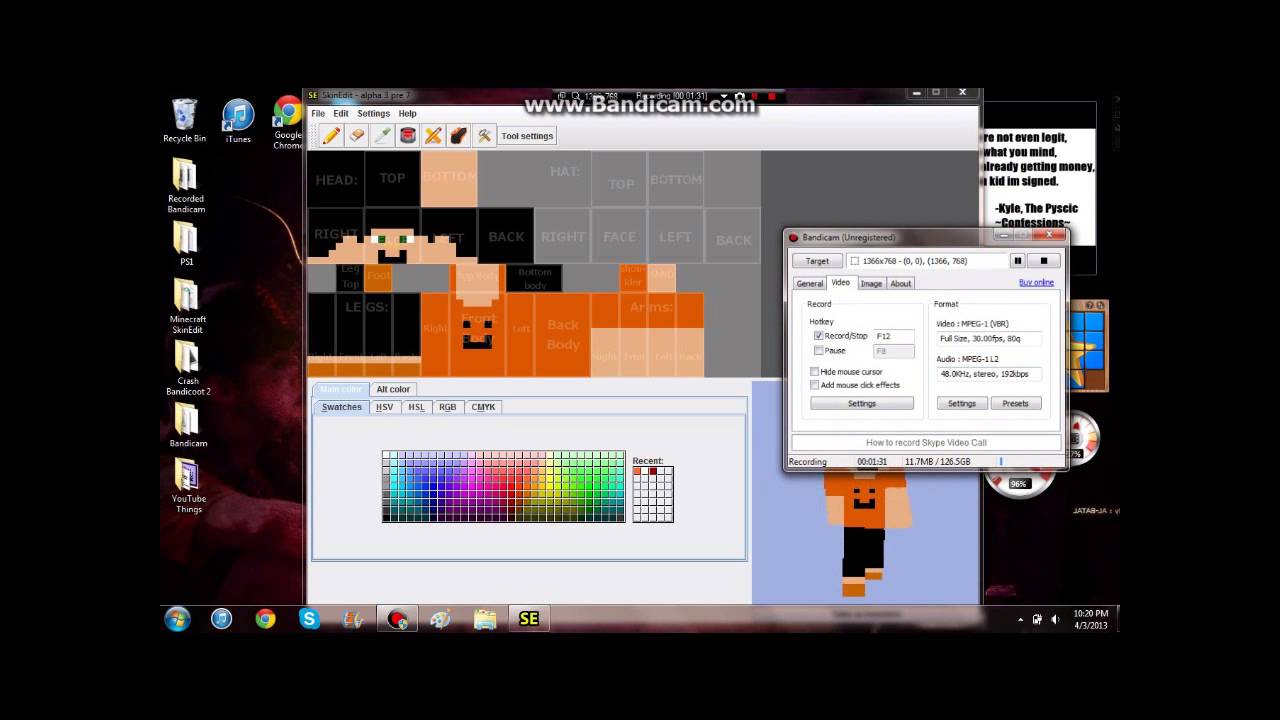The width and height of the screenshot is (1280, 720).
Task: Click the Target button in Bandicam
Action: (x=817, y=261)
